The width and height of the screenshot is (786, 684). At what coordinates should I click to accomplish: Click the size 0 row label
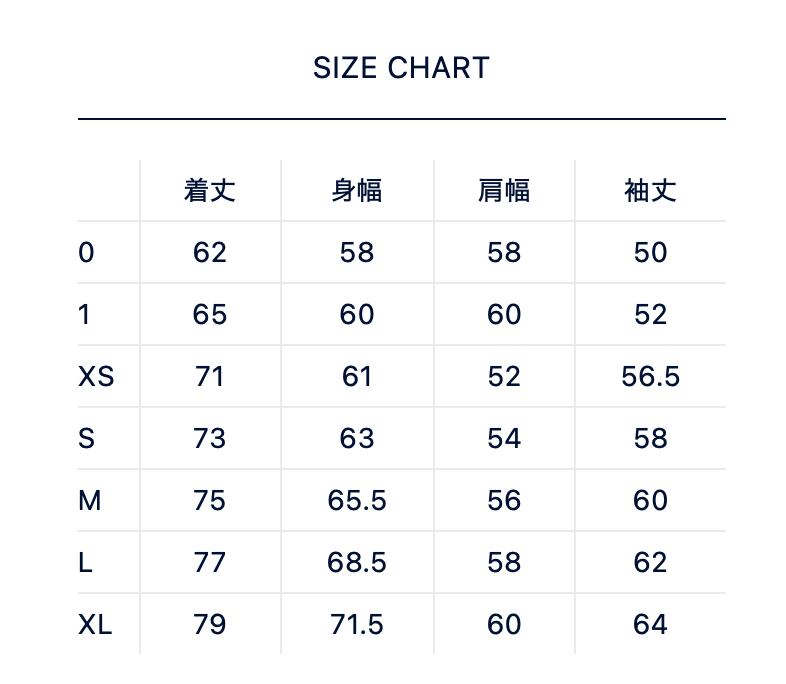[x=86, y=252]
